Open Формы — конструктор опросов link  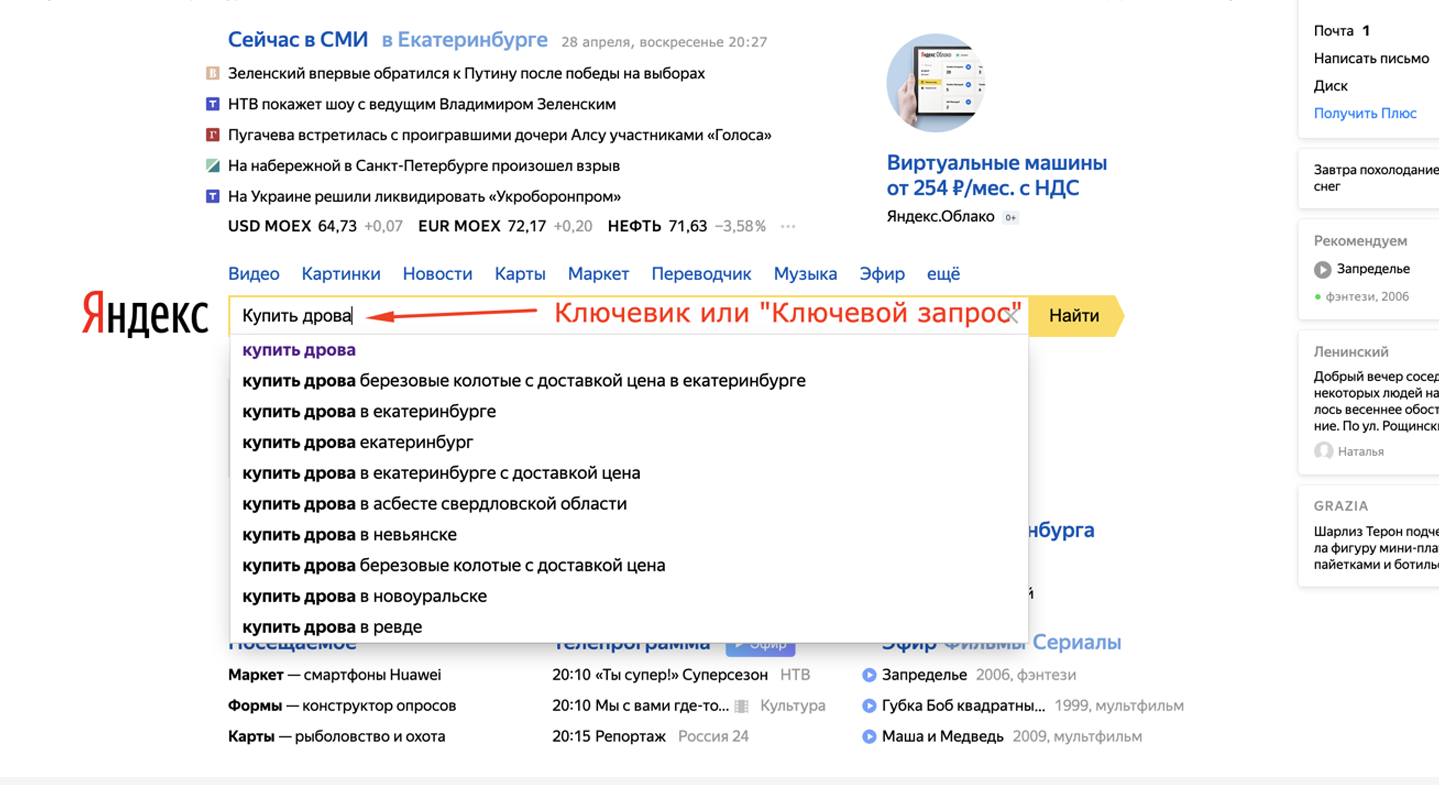click(342, 706)
